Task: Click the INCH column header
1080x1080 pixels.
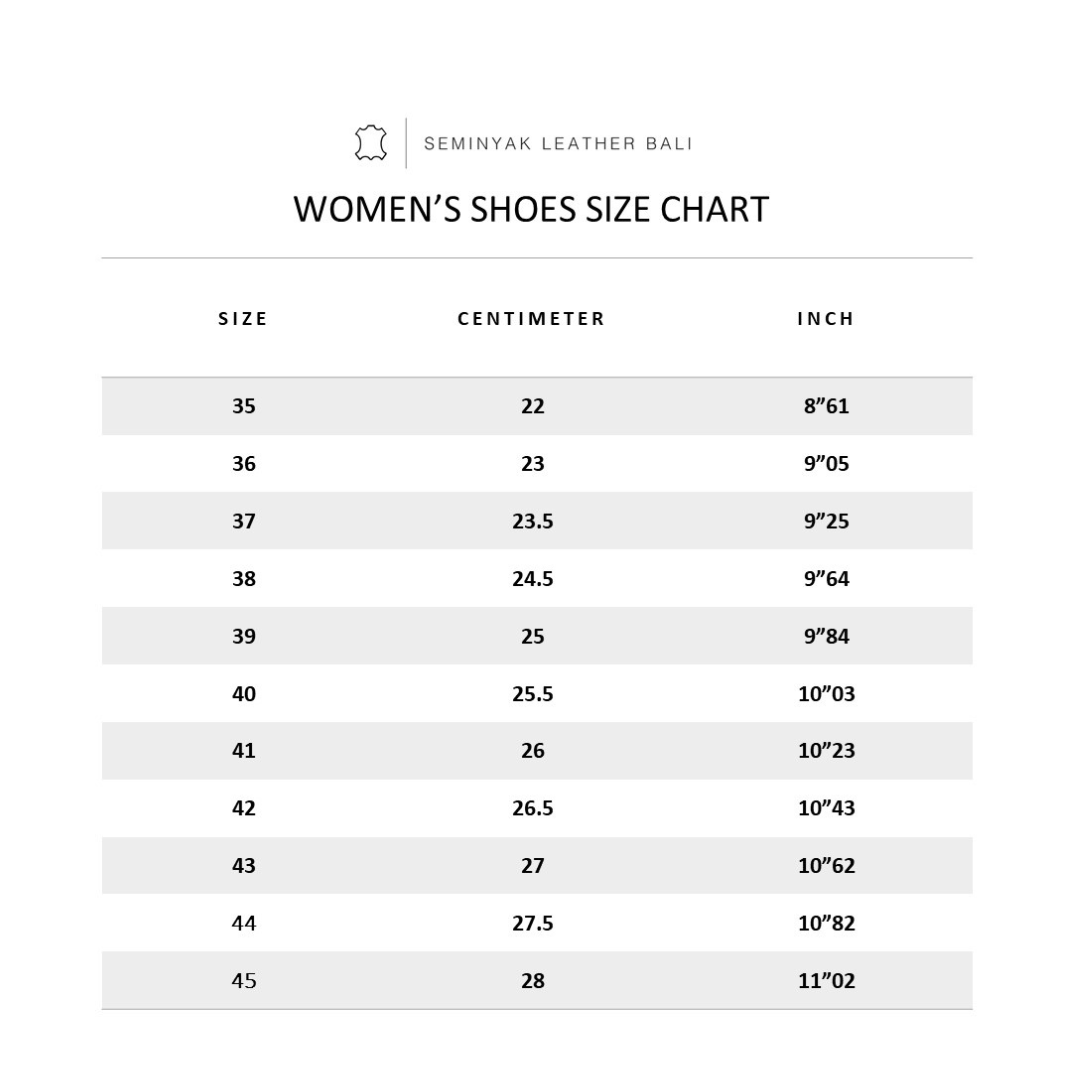Action: click(x=826, y=319)
